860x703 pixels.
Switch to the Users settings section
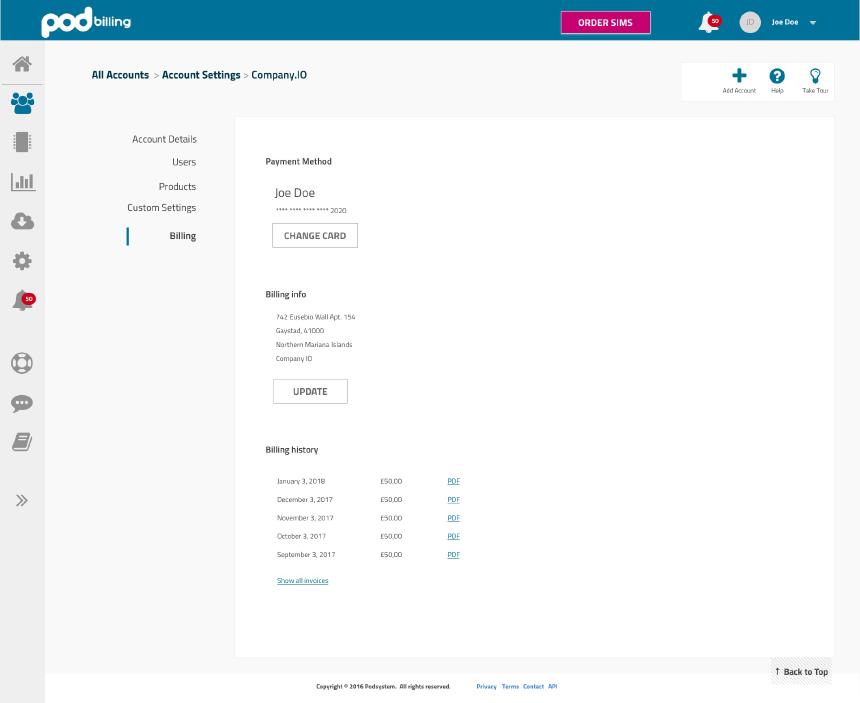tap(184, 162)
